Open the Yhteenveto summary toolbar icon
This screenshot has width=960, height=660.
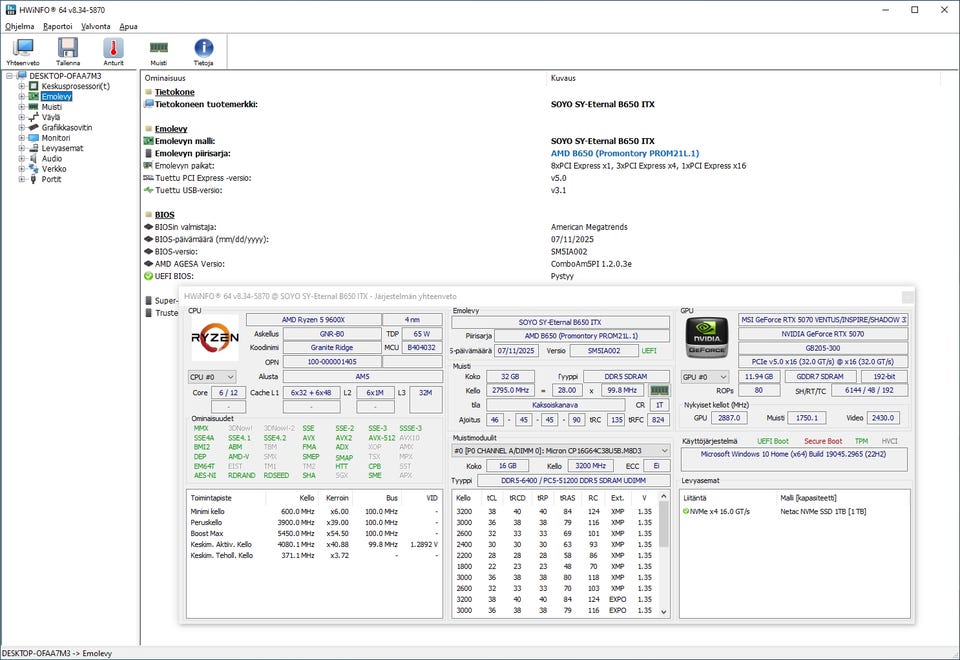pyautogui.click(x=24, y=48)
